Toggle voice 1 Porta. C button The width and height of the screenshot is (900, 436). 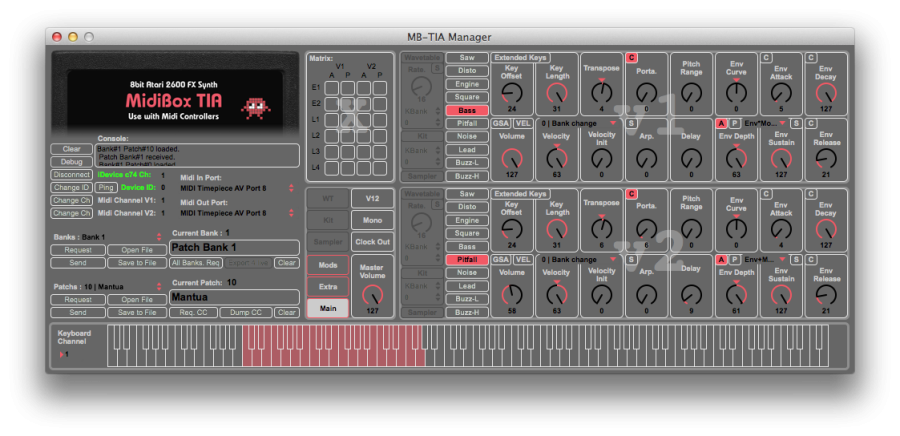(x=632, y=58)
